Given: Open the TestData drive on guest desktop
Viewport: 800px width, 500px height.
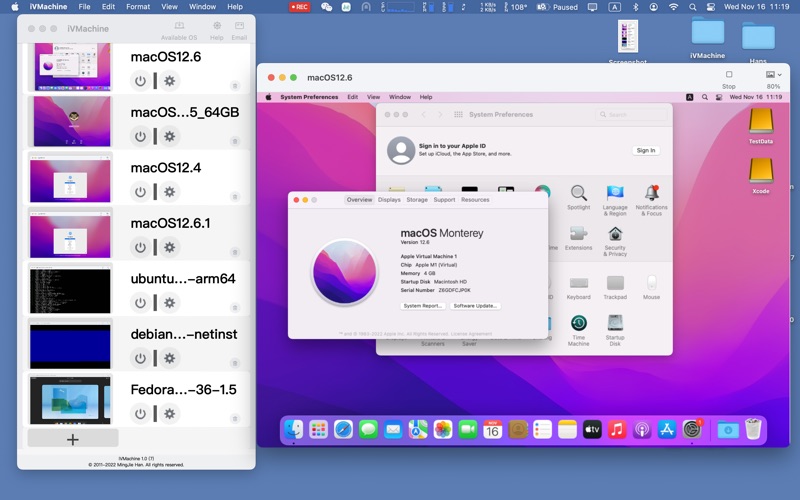Looking at the screenshot, I should coord(761,127).
